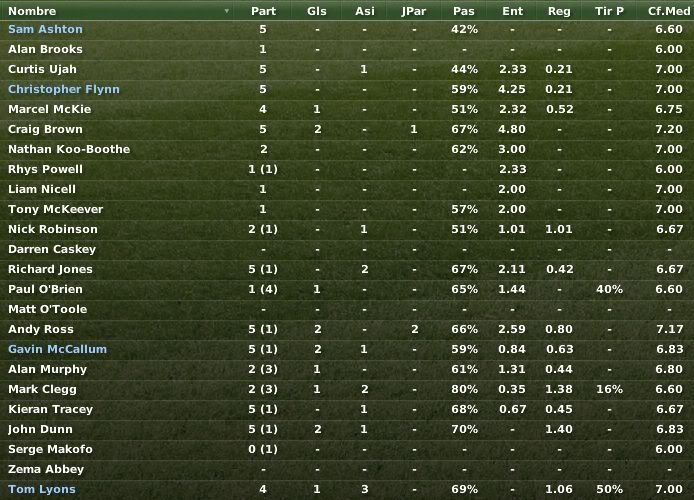Screen dimensions: 694x500
Task: Open Sam Ashton's player profile
Action: 45,29
